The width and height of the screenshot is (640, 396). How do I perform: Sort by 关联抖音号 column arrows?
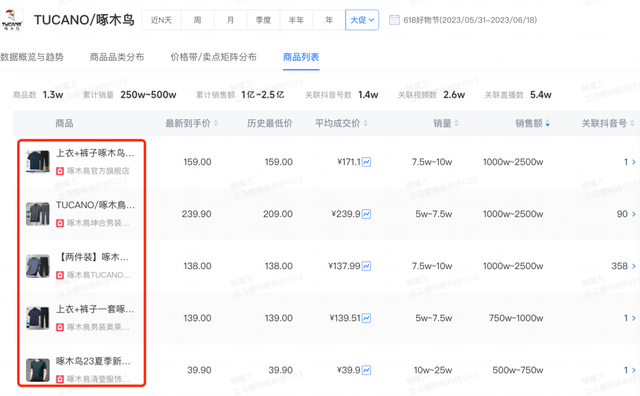632,123
